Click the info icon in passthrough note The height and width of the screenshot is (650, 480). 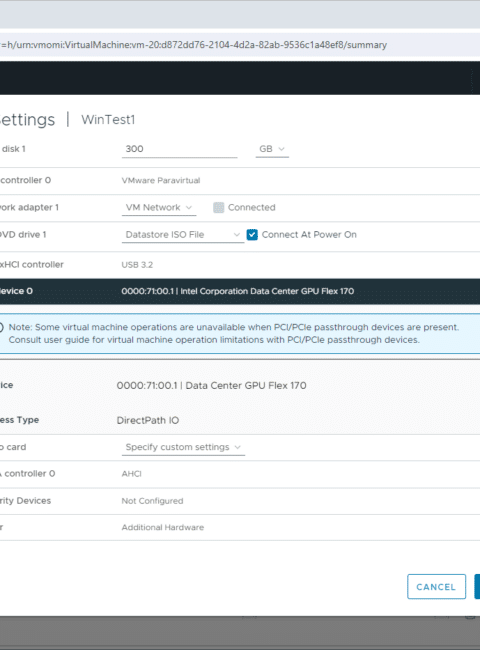[x=1, y=327]
